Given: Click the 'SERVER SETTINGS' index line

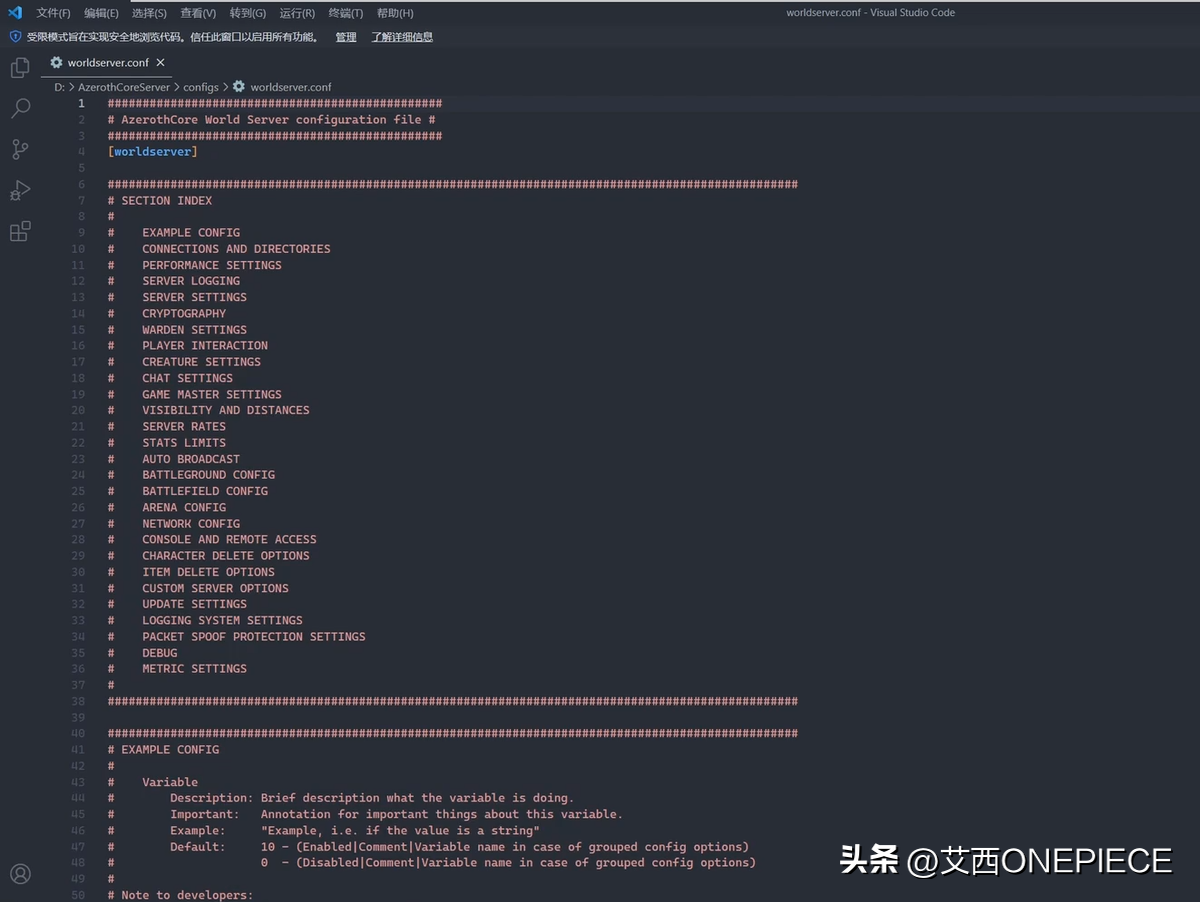Looking at the screenshot, I should click(194, 297).
